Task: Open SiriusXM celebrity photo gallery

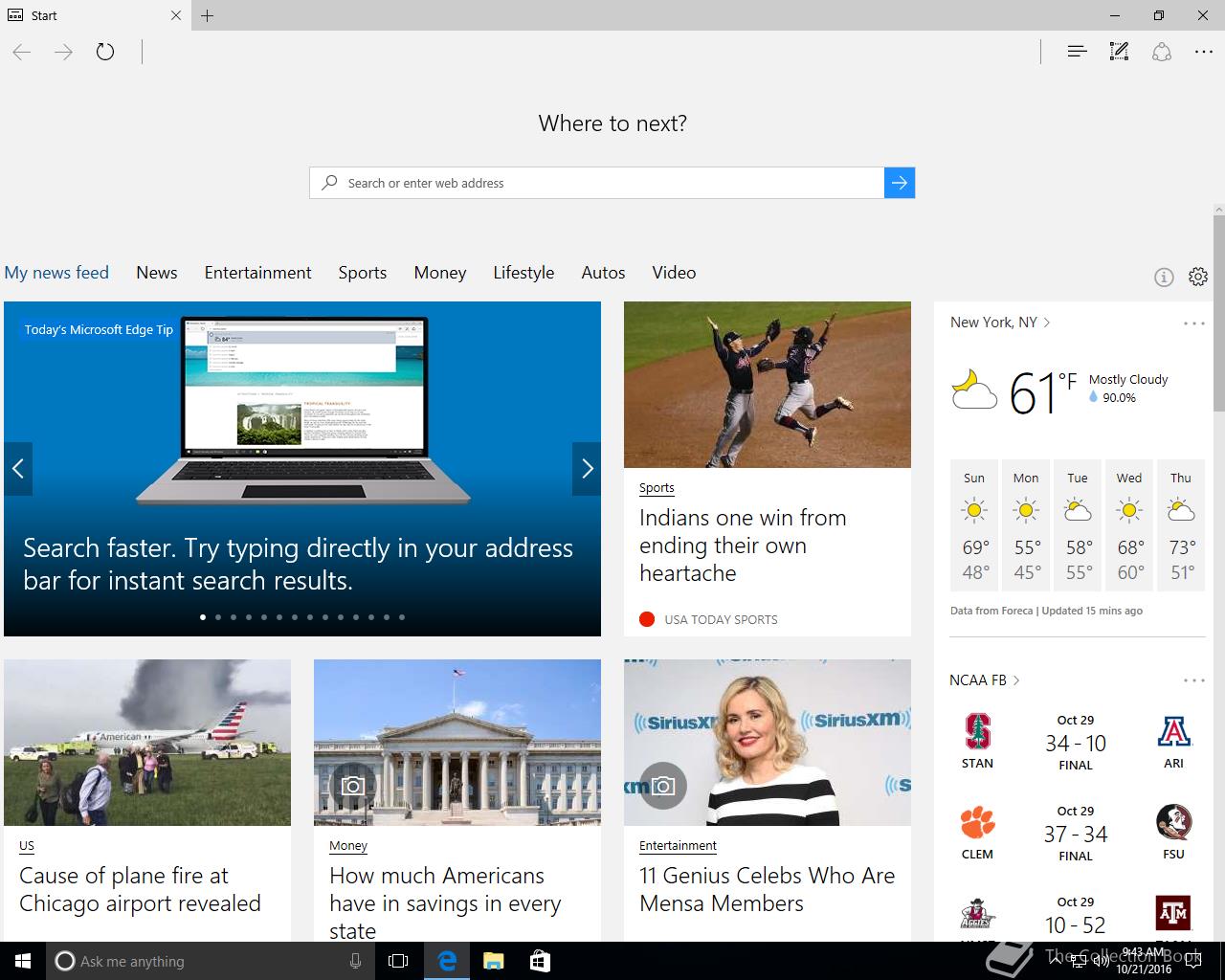Action: 768,743
